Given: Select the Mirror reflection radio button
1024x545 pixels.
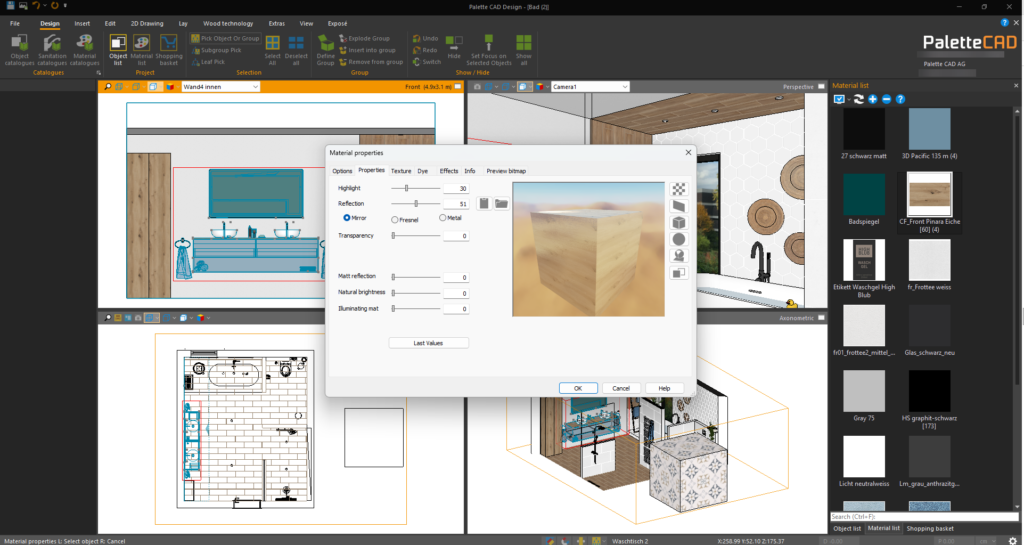Looking at the screenshot, I should tap(347, 218).
